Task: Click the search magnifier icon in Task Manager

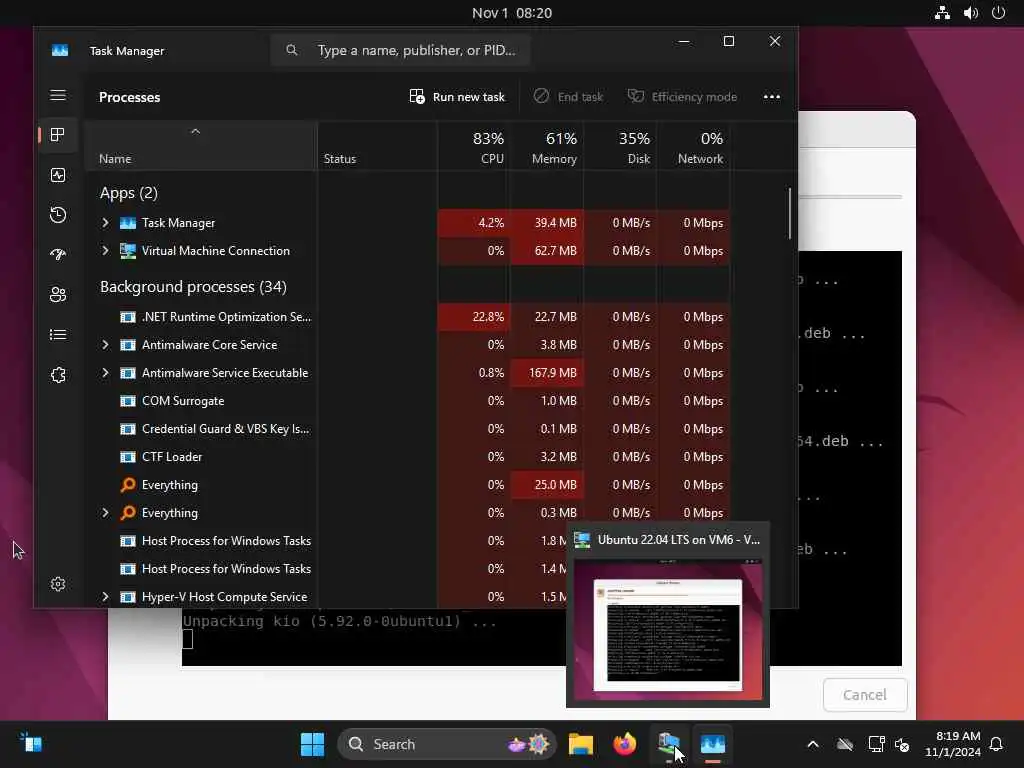Action: tap(292, 50)
